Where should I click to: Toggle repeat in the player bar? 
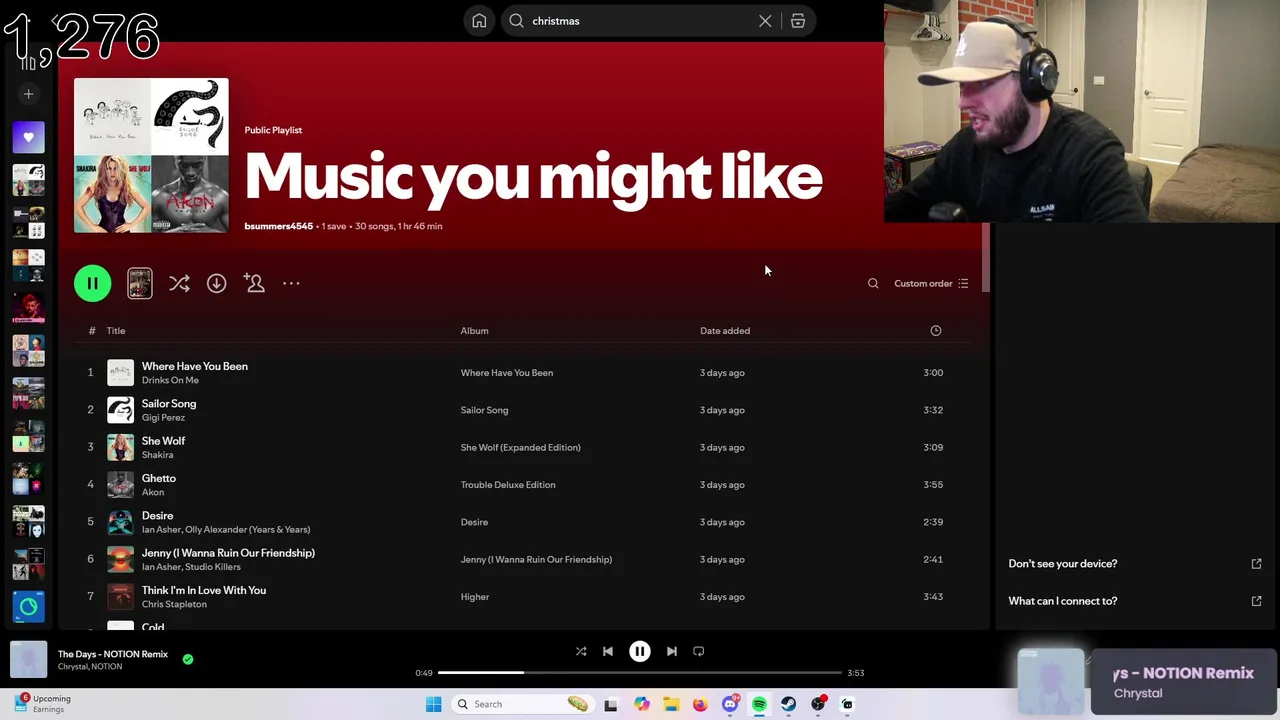click(x=699, y=651)
